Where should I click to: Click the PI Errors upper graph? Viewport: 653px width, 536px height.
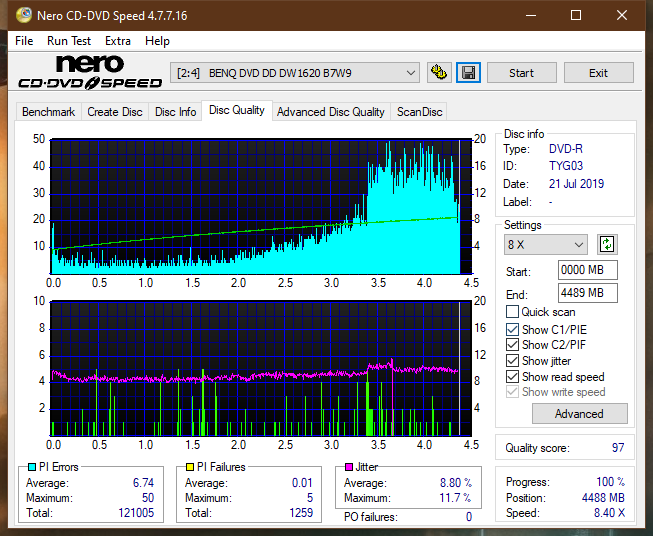click(261, 206)
